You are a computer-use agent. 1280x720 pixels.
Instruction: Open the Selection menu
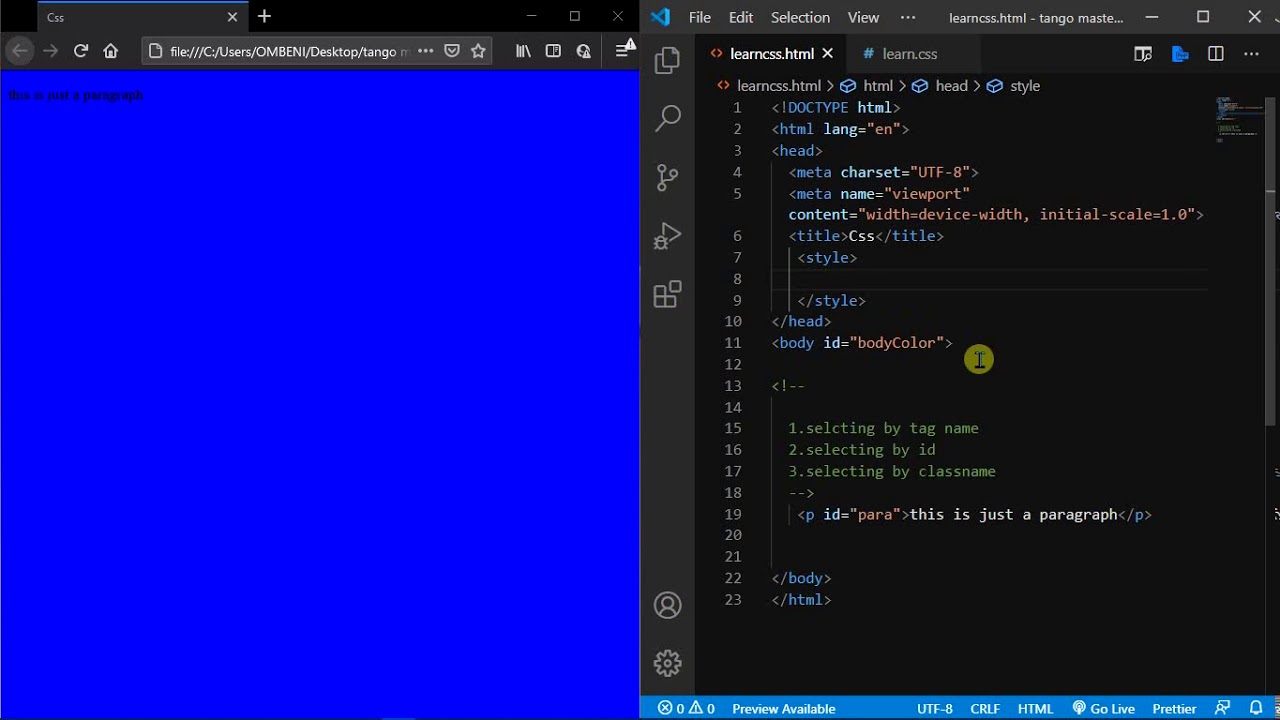[x=800, y=17]
